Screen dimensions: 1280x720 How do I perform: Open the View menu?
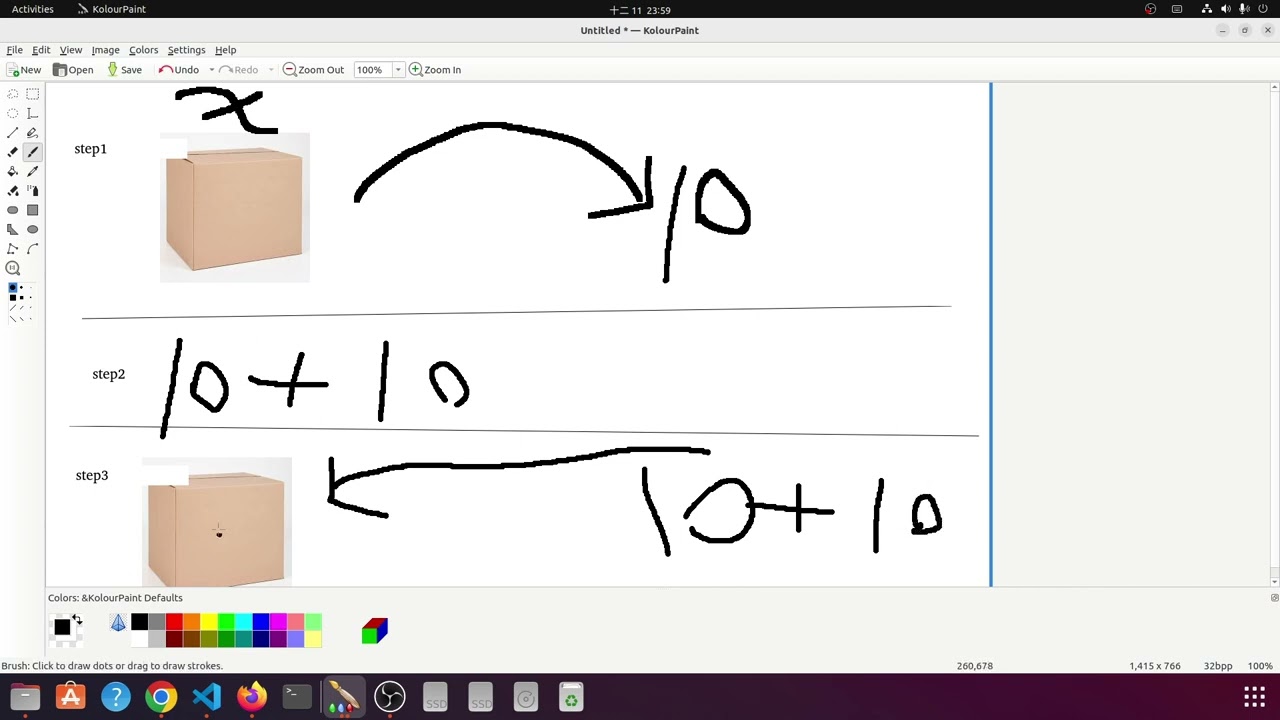pos(70,50)
